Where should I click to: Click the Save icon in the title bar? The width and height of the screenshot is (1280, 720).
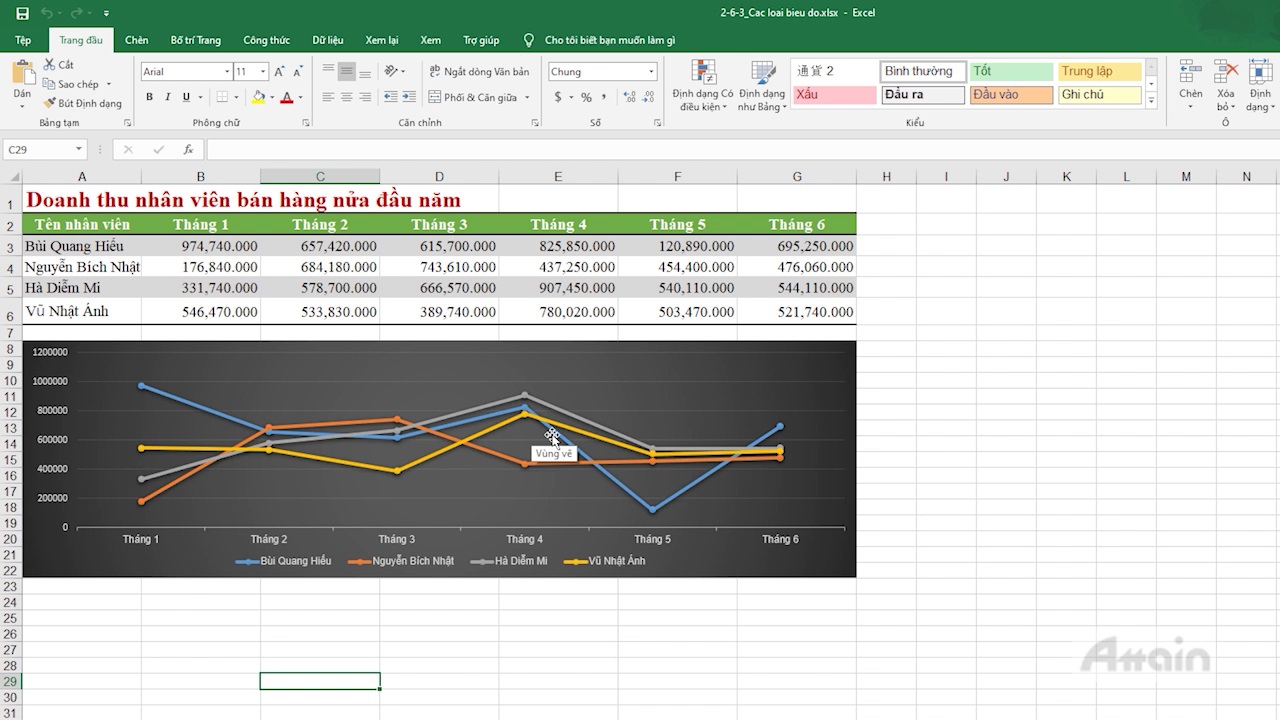point(22,13)
